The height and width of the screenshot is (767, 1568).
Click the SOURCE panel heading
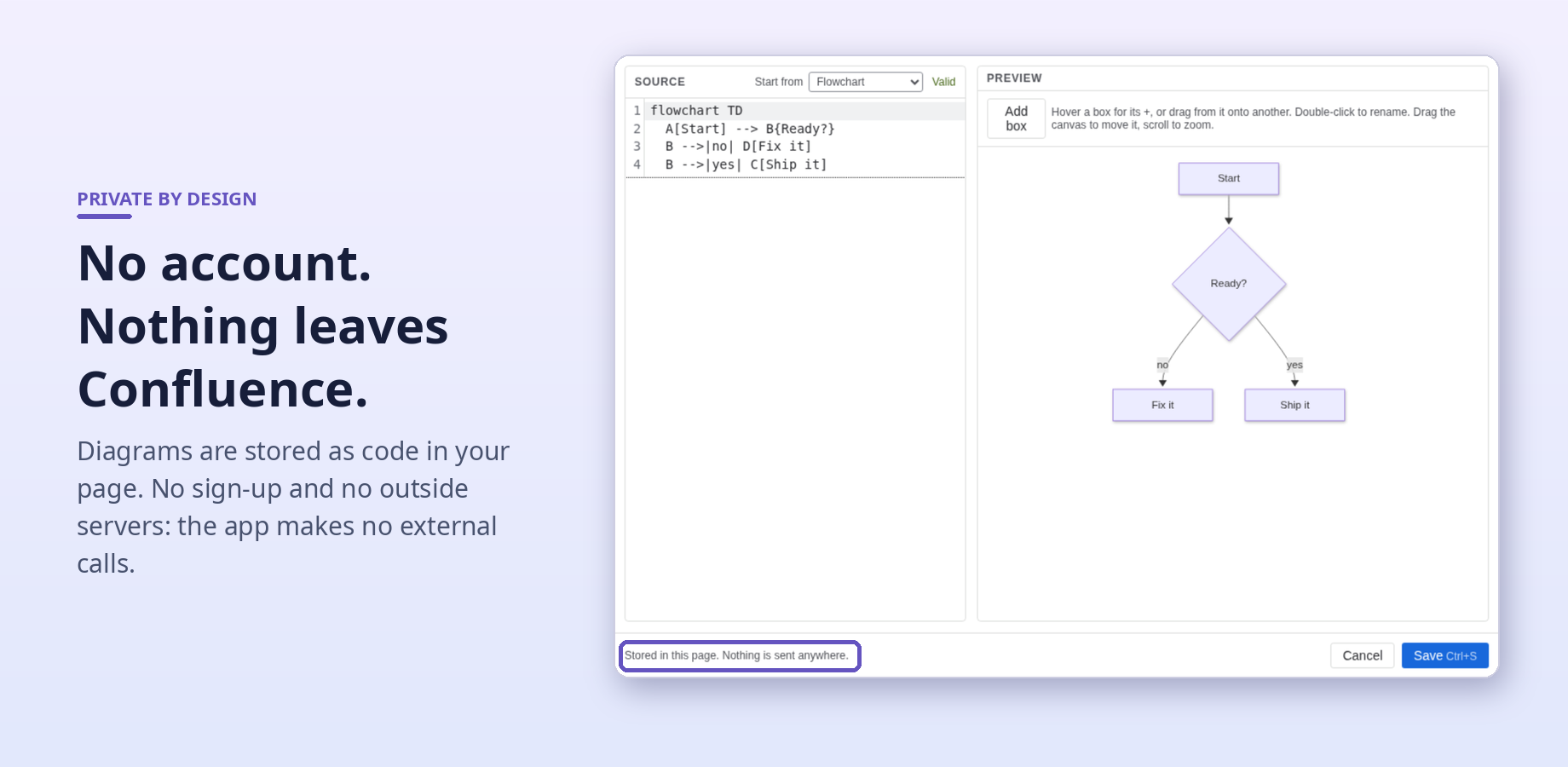coord(660,82)
